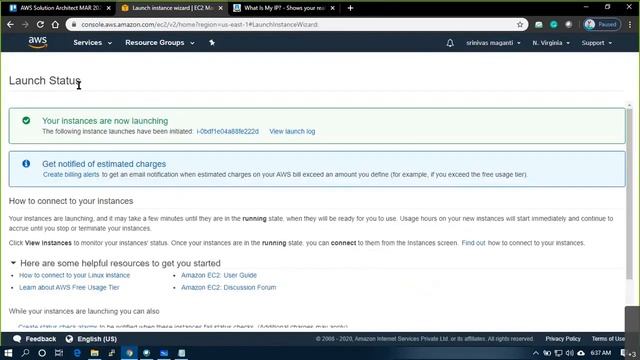This screenshot has width=640, height=360.
Task: Open How to connect to your Linux instance
Action: coord(74,275)
